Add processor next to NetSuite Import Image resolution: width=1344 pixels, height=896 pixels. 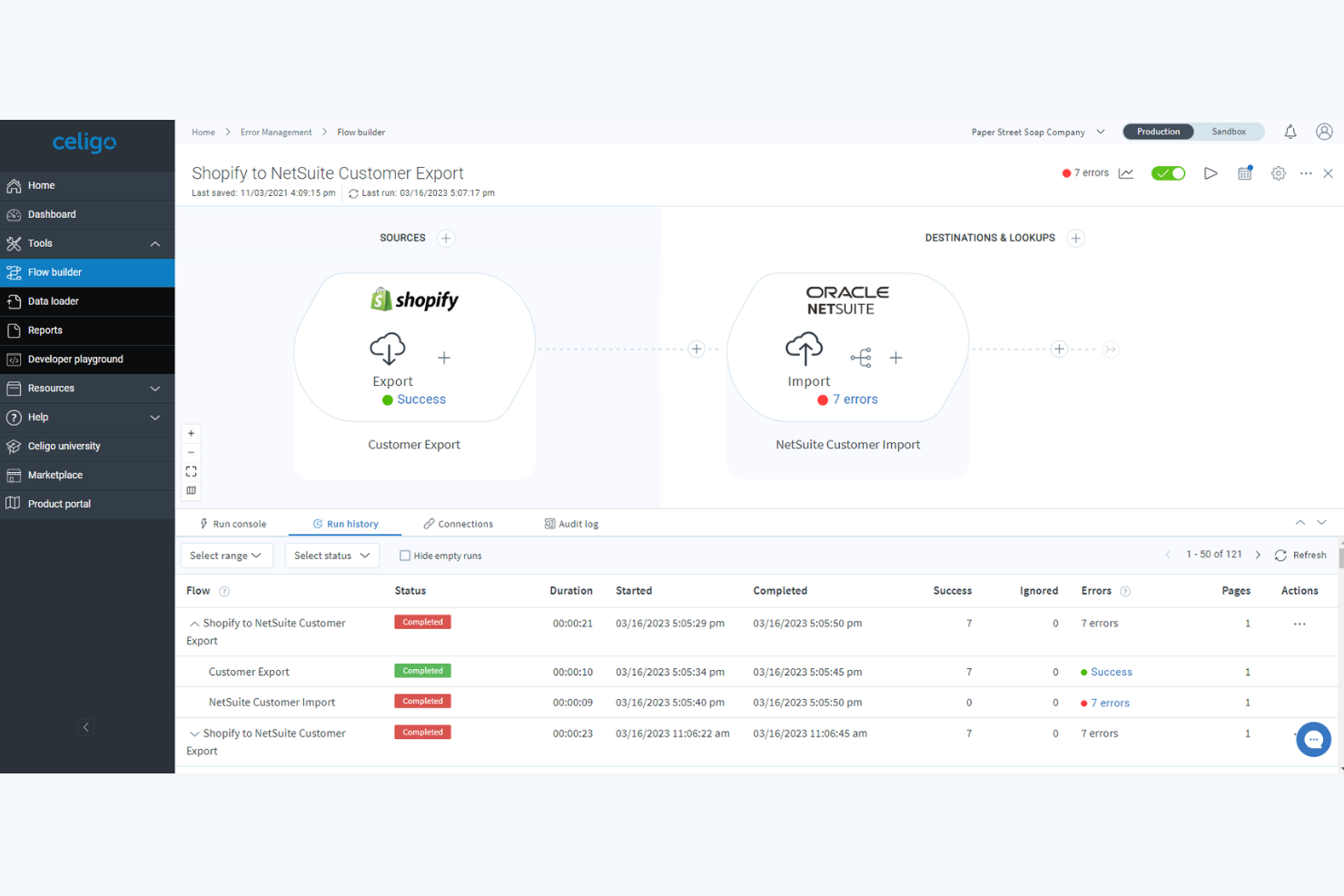tap(896, 358)
